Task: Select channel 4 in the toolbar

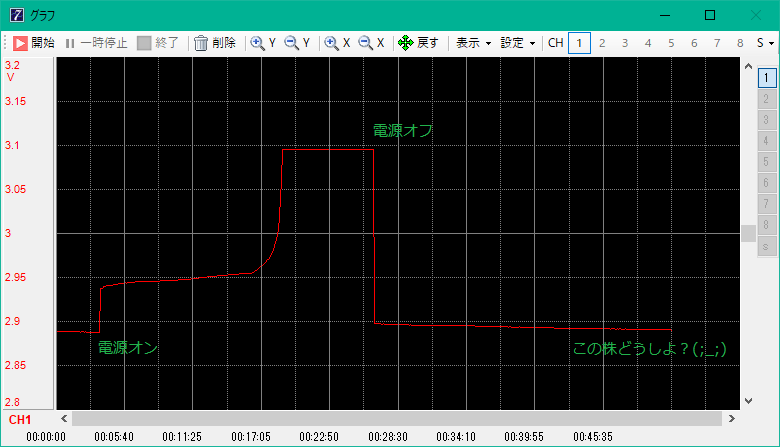Action: click(648, 43)
